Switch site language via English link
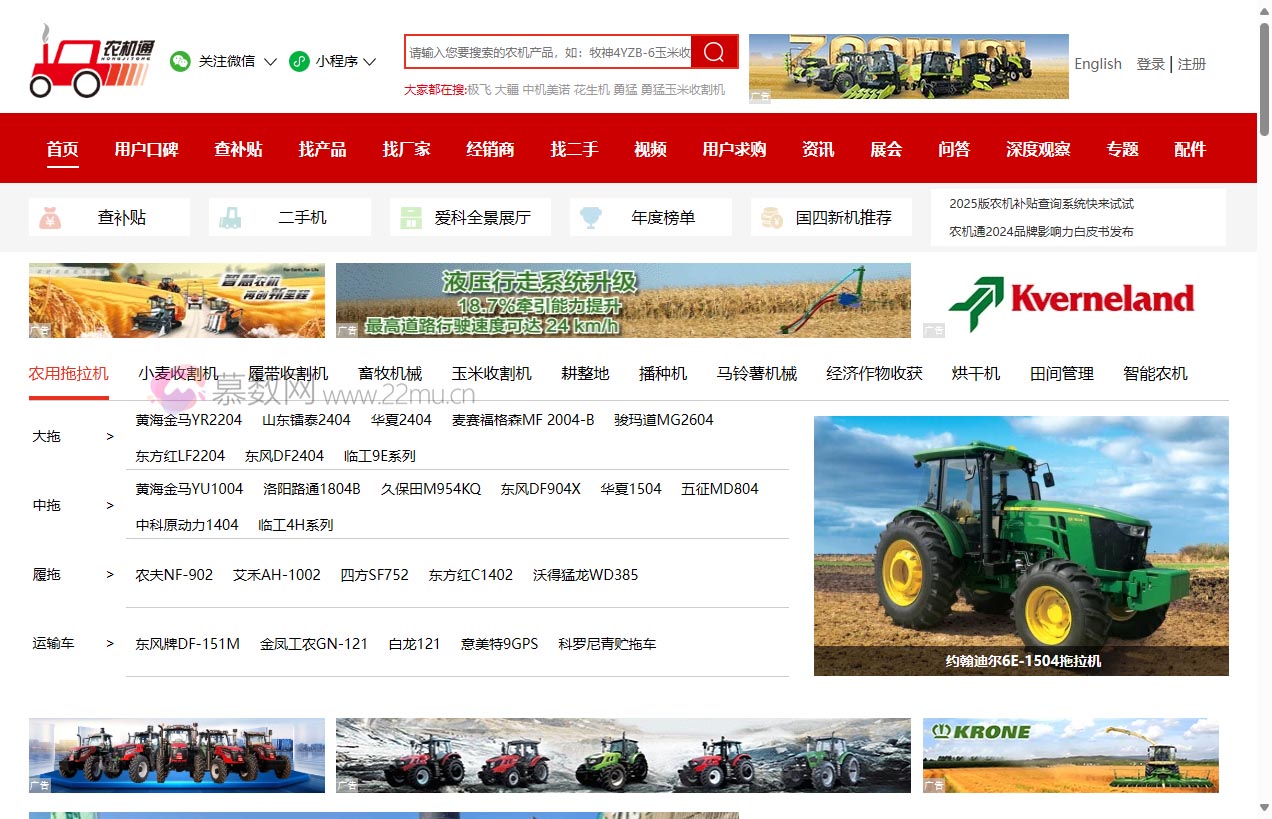This screenshot has height=819, width=1272. (1097, 63)
